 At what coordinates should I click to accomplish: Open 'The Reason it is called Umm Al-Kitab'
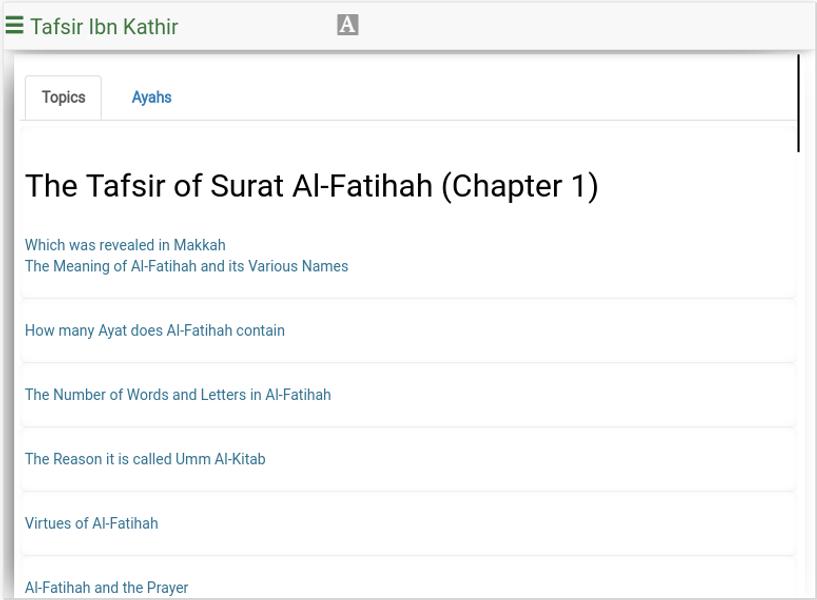point(145,459)
